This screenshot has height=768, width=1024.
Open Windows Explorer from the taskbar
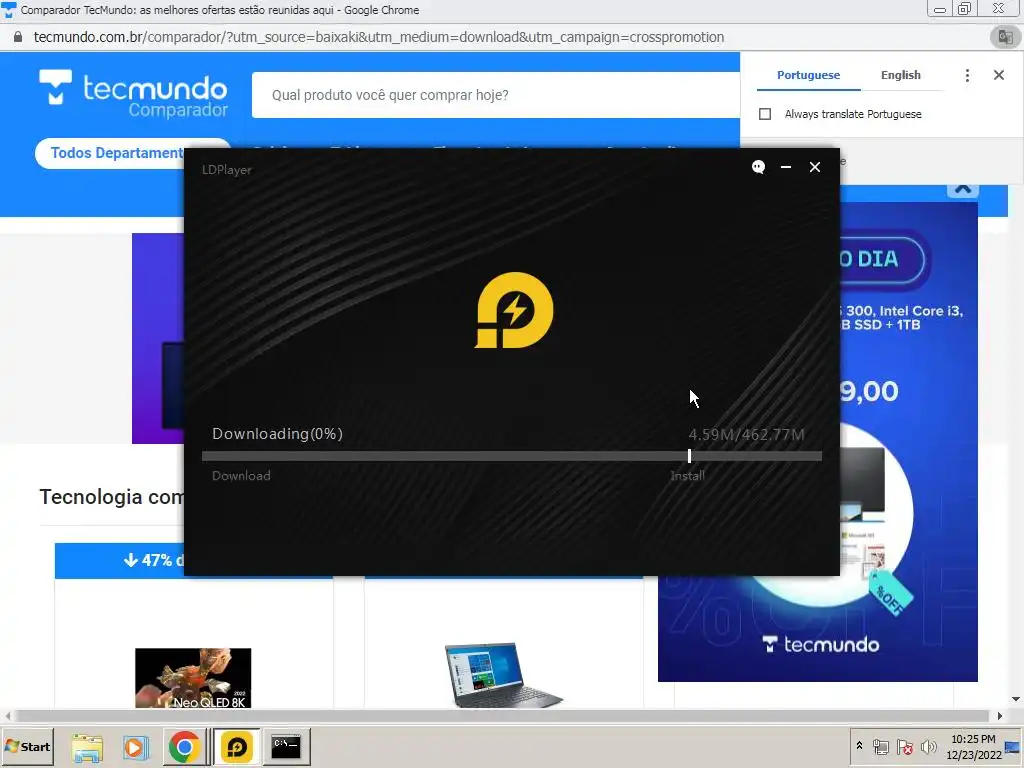click(87, 747)
